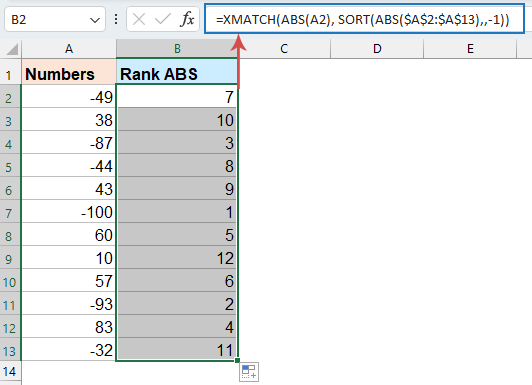Click the Cancel (X) formula icon
The height and width of the screenshot is (385, 532).
(139, 19)
